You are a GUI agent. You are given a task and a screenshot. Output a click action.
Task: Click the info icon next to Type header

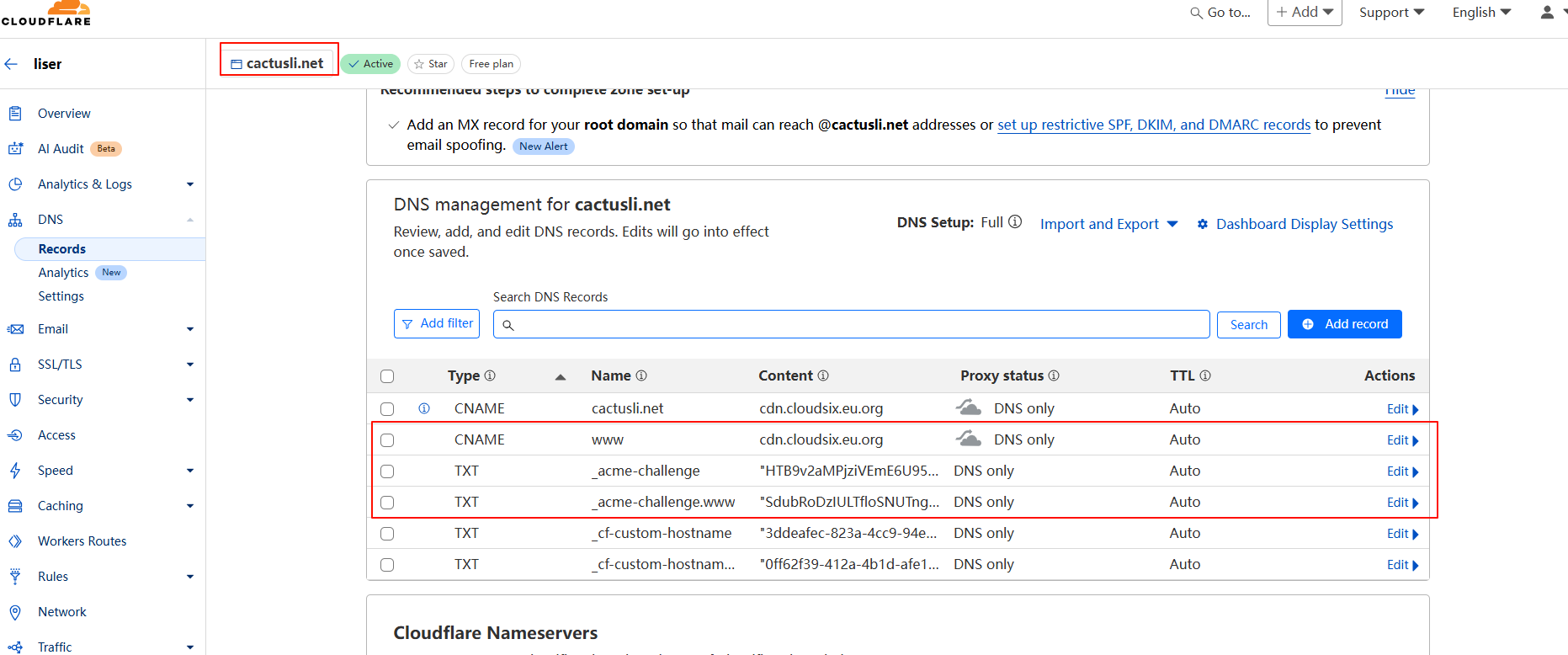490,375
